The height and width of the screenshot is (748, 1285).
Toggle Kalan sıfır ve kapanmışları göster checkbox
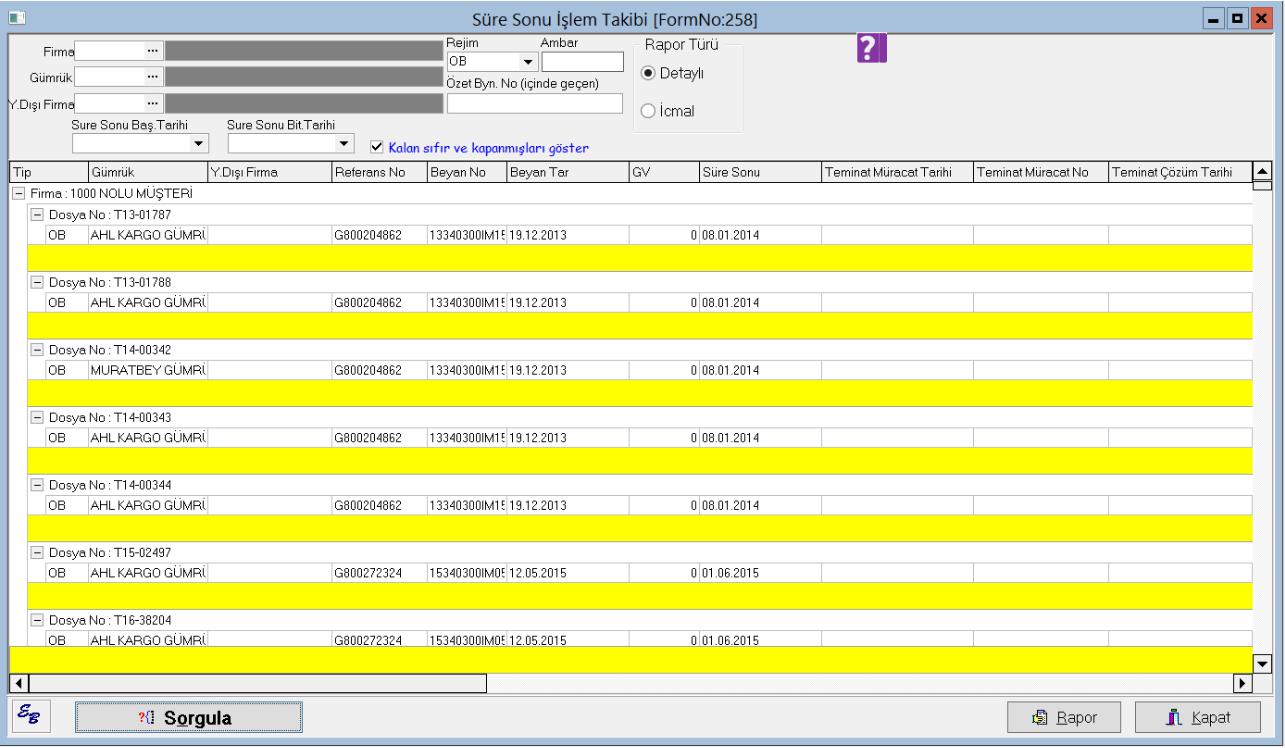tap(376, 147)
